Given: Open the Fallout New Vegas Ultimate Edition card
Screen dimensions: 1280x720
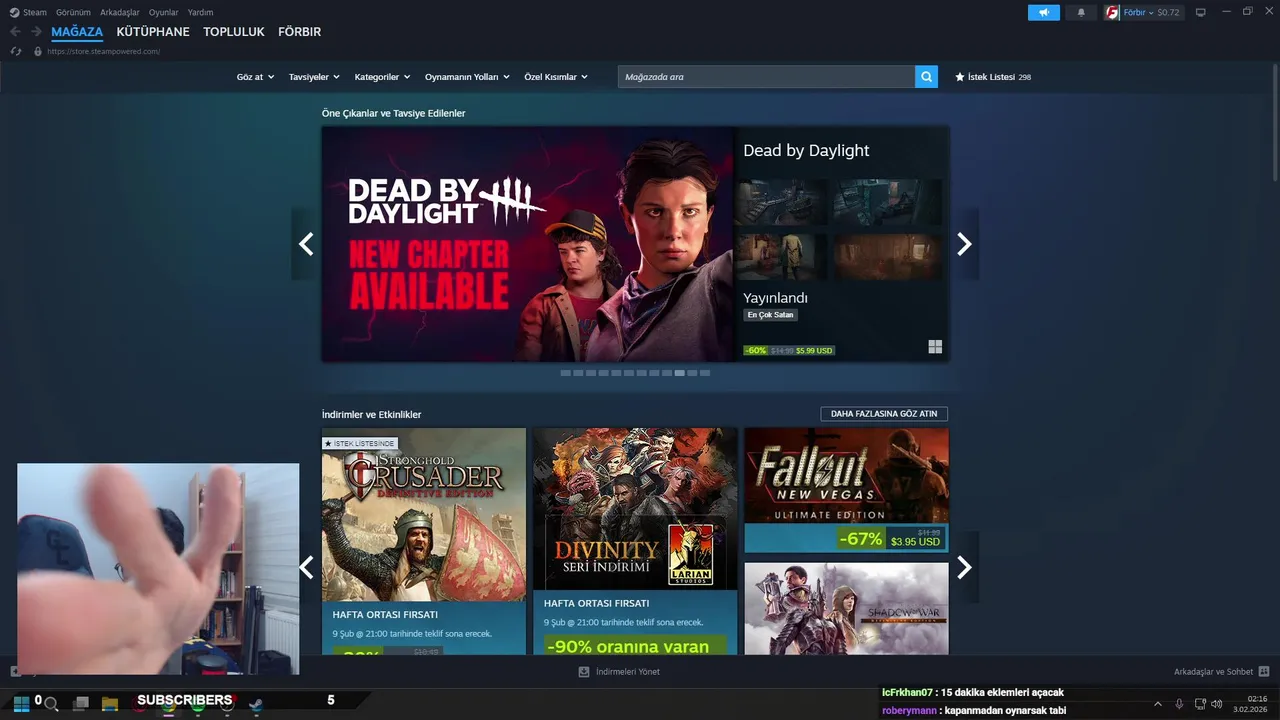Looking at the screenshot, I should pyautogui.click(x=846, y=490).
